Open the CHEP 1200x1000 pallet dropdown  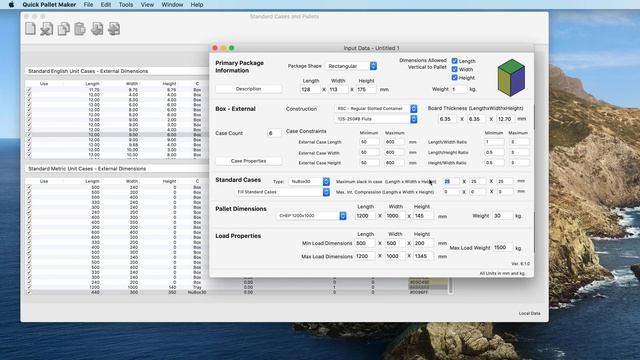click(x=311, y=216)
